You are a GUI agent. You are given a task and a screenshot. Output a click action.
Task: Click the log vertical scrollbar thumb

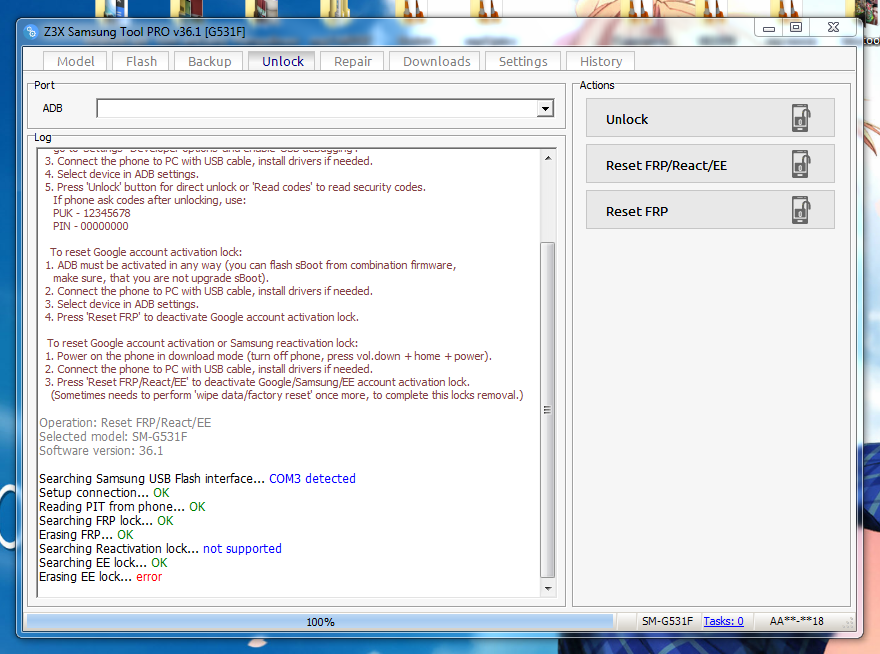[x=548, y=410]
